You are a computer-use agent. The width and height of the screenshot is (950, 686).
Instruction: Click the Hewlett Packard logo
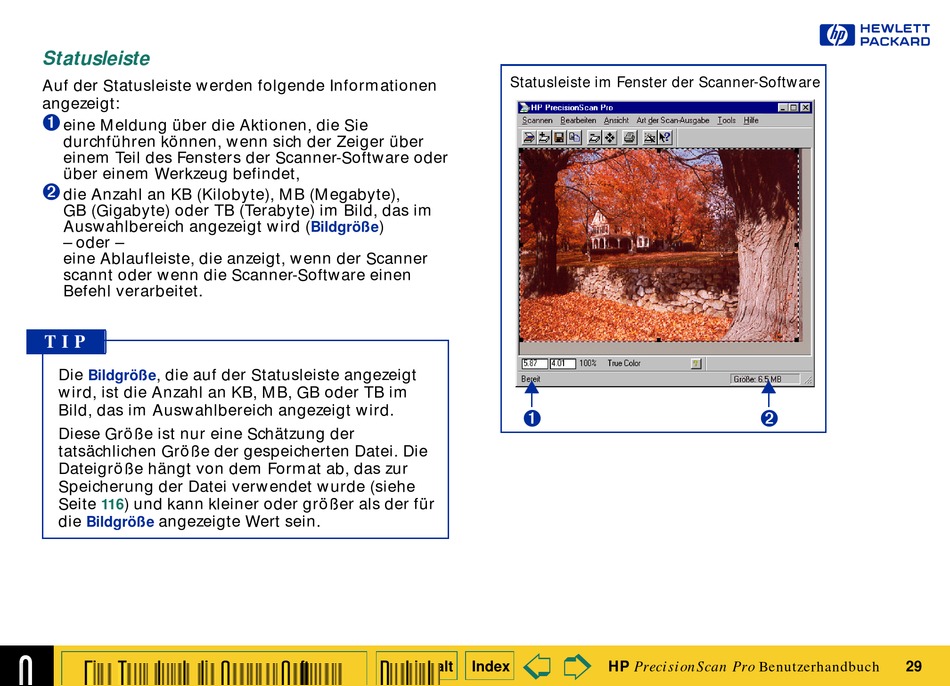(875, 35)
